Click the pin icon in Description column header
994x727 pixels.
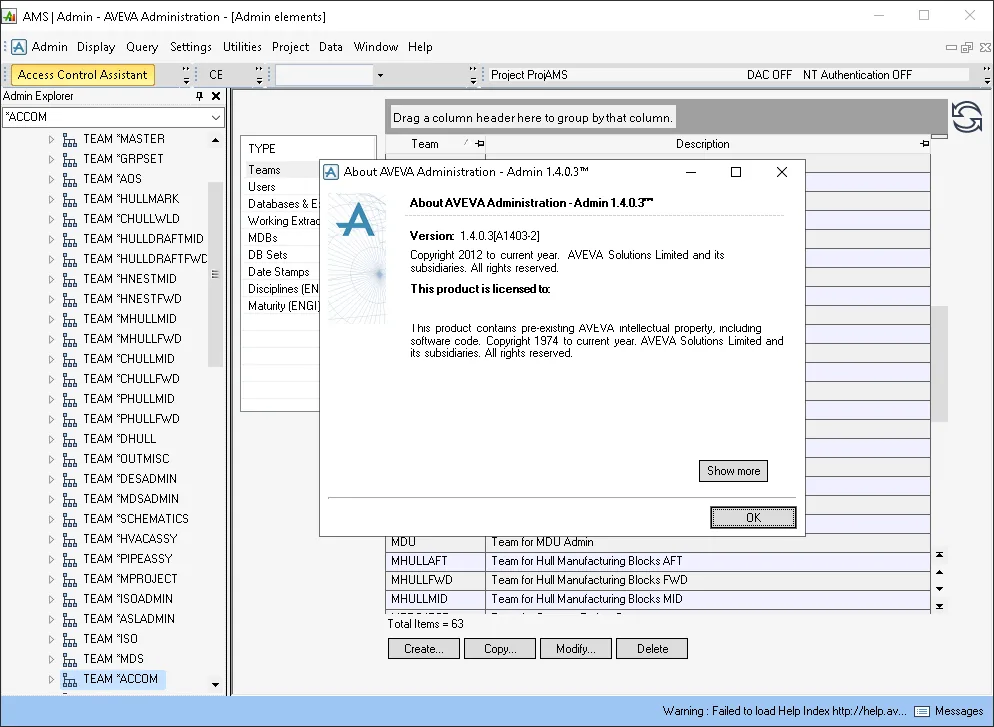pyautogui.click(x=925, y=144)
